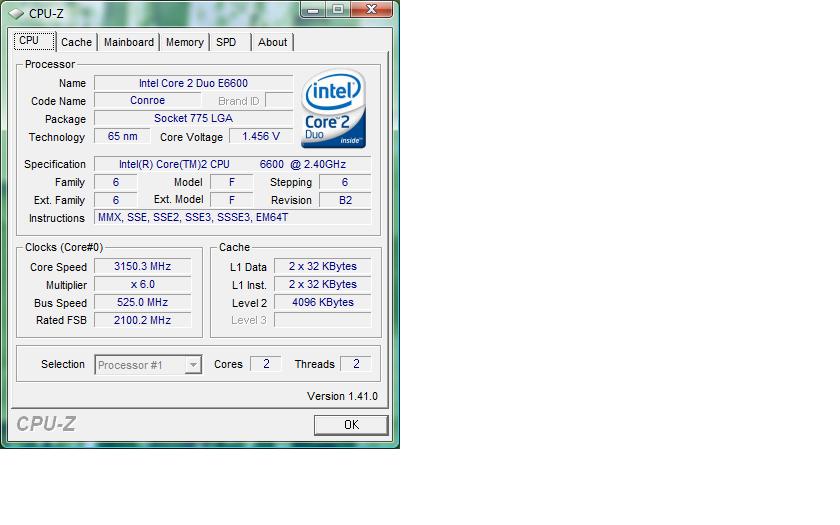Maximize the CPU-Z window

pyautogui.click(x=338, y=9)
